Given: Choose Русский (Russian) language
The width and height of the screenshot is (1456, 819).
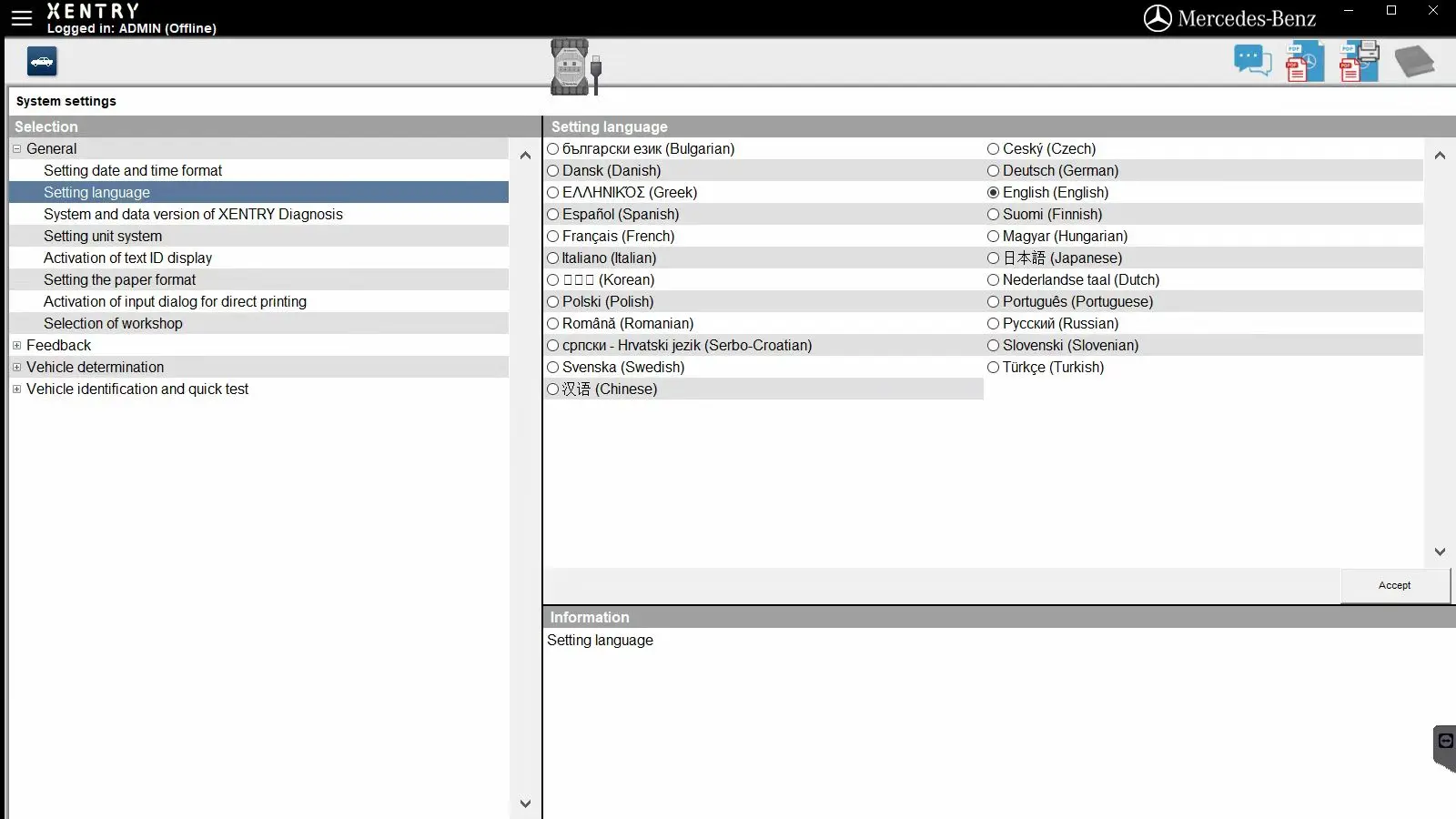Looking at the screenshot, I should (993, 323).
